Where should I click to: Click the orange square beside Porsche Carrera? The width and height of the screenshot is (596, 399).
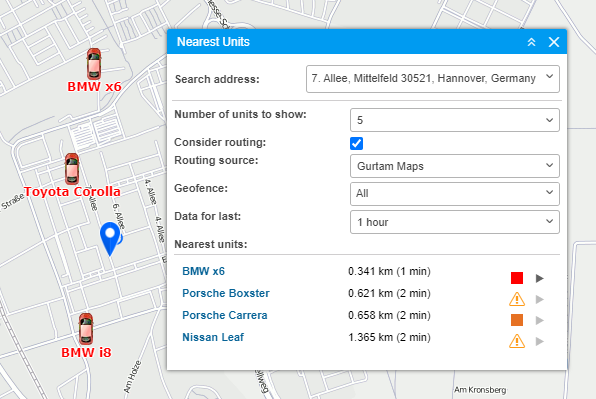tap(517, 320)
